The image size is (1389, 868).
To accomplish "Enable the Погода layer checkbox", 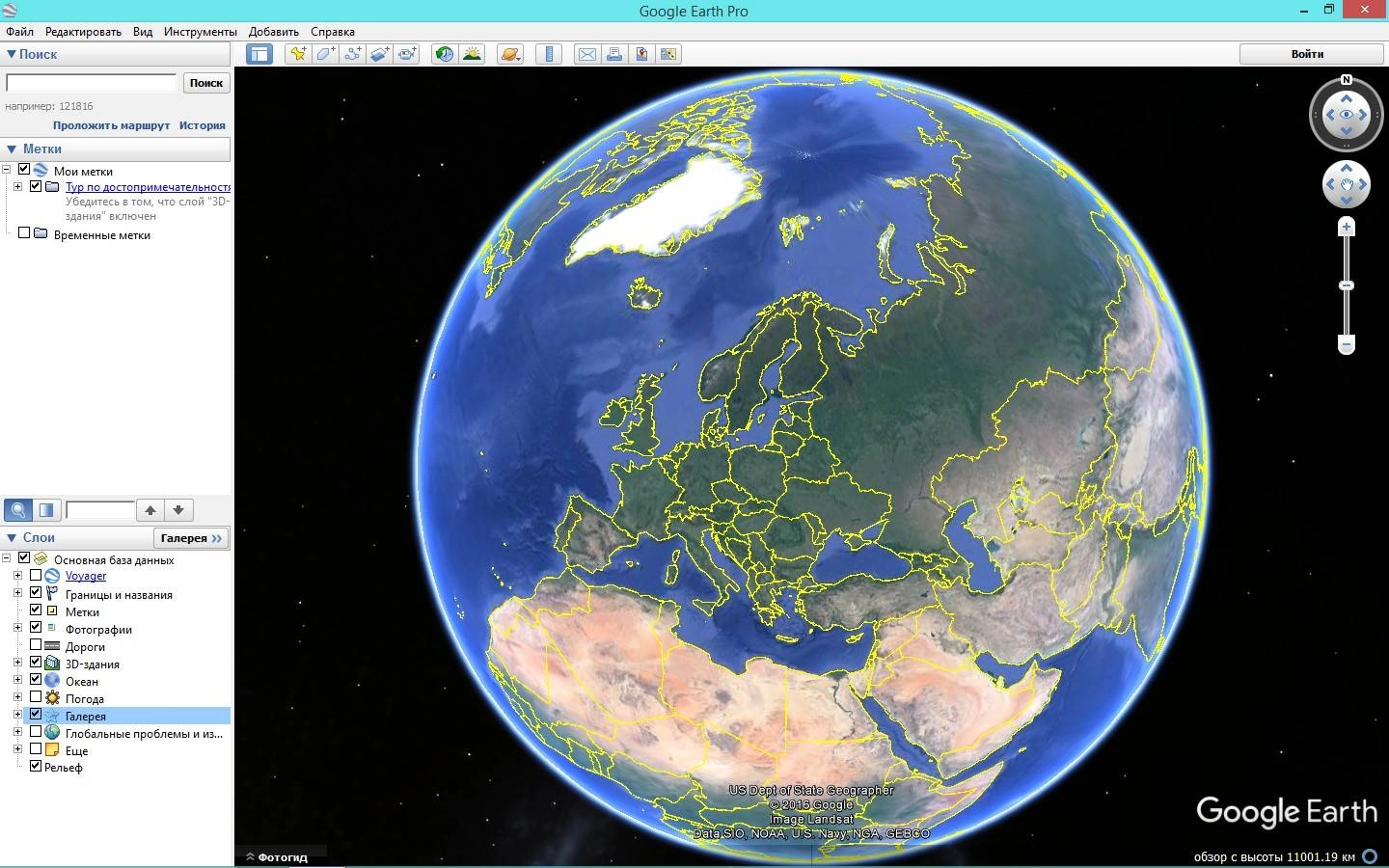I will point(36,696).
